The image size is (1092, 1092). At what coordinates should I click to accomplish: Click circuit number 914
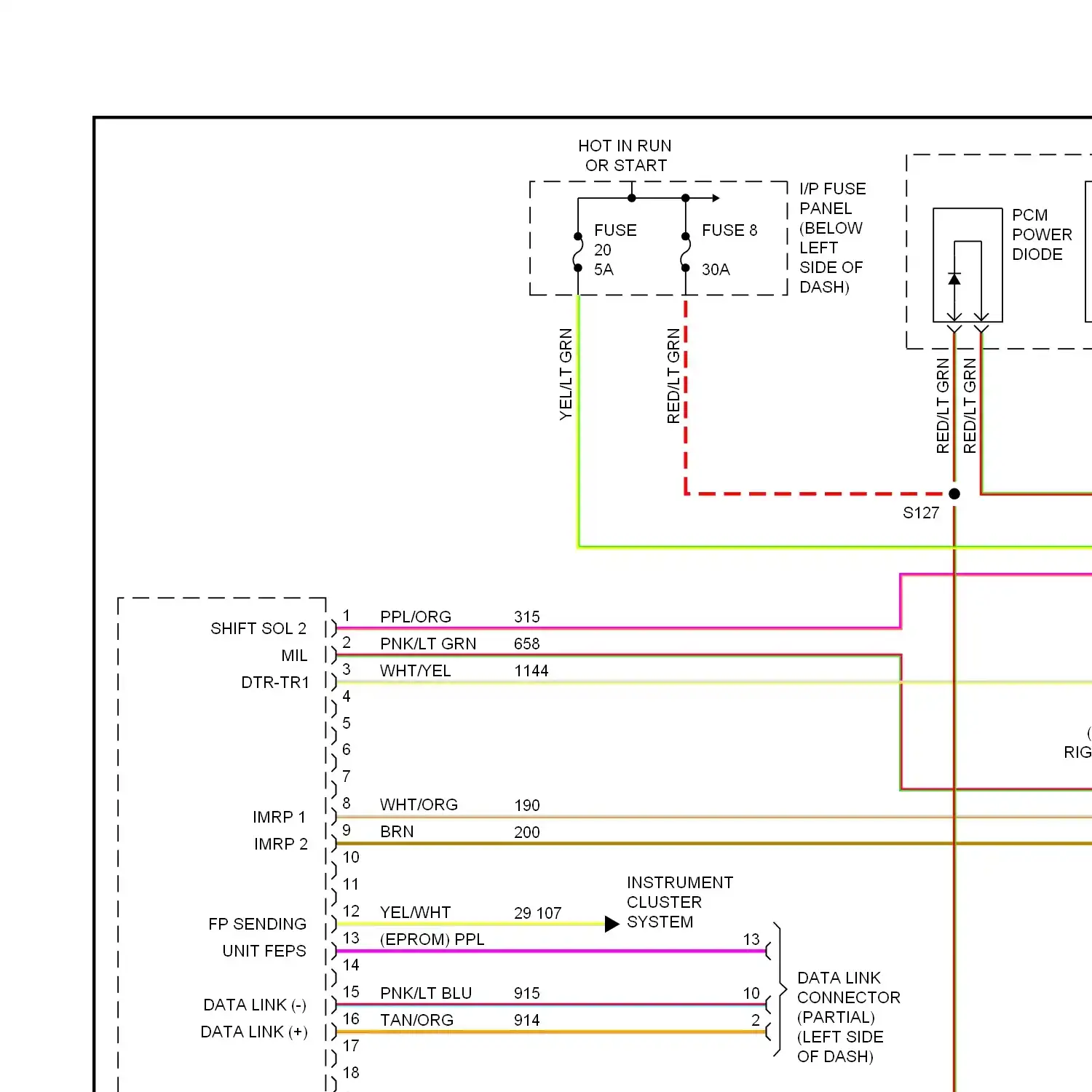pos(527,1020)
